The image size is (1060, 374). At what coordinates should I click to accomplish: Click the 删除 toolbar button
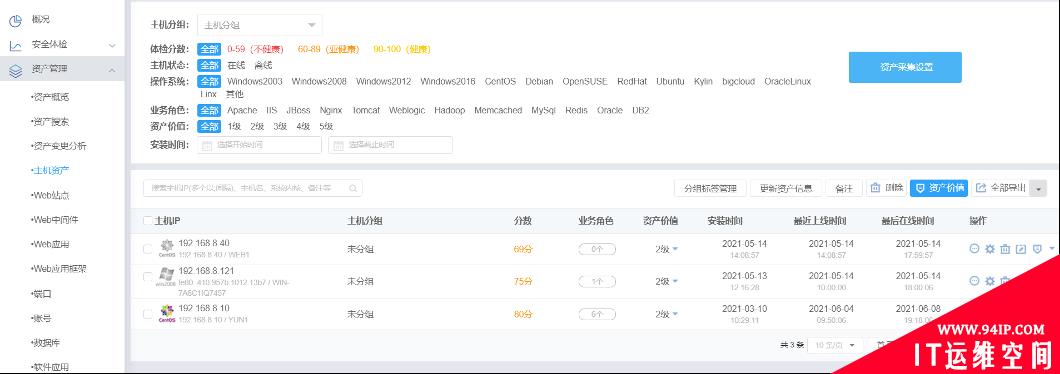(887, 188)
